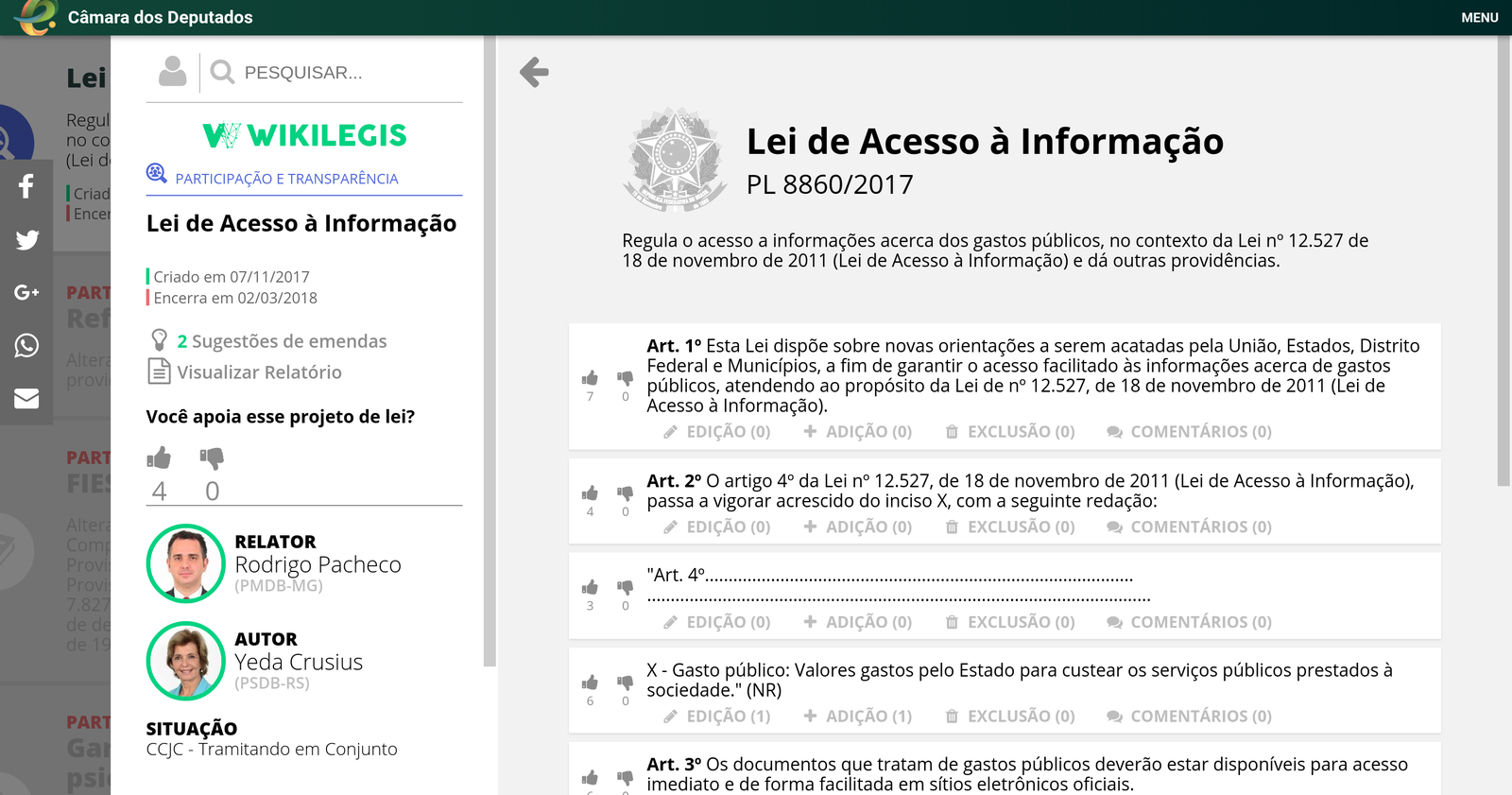Click the user profile icon

tap(172, 72)
